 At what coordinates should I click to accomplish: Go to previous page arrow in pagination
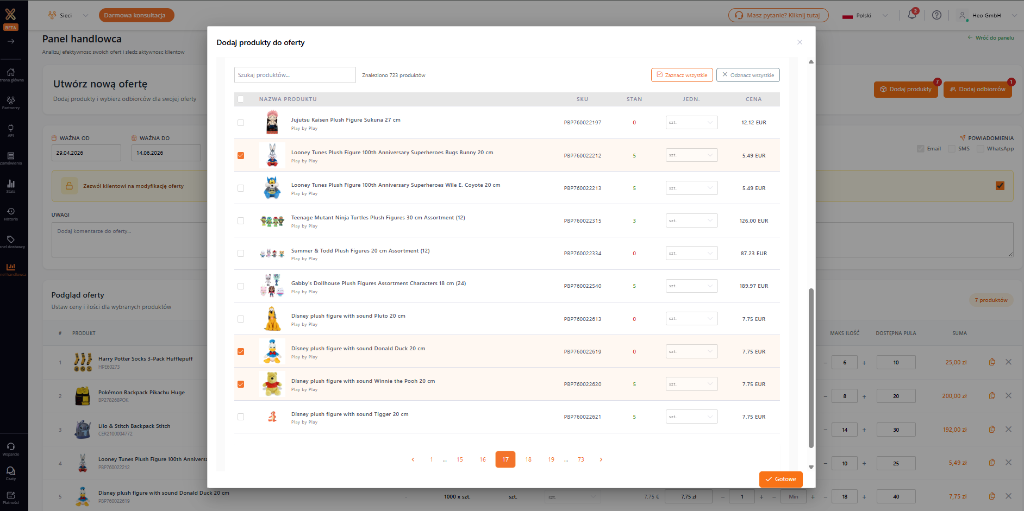tap(413, 459)
